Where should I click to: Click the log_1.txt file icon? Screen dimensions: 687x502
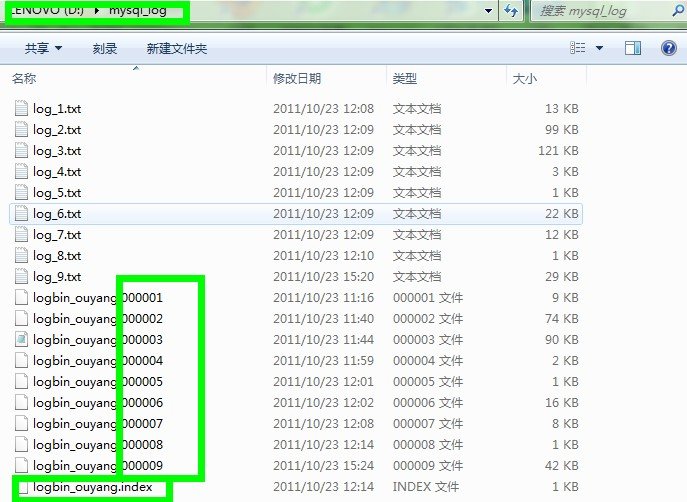pyautogui.click(x=21, y=108)
